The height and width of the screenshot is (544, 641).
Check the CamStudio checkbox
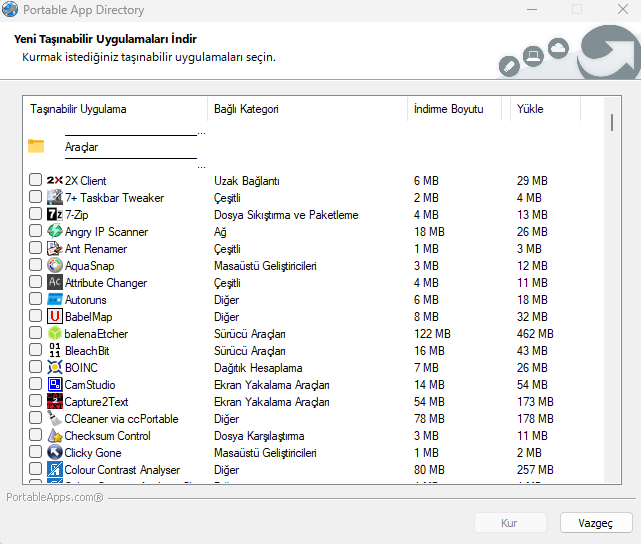tap(36, 383)
